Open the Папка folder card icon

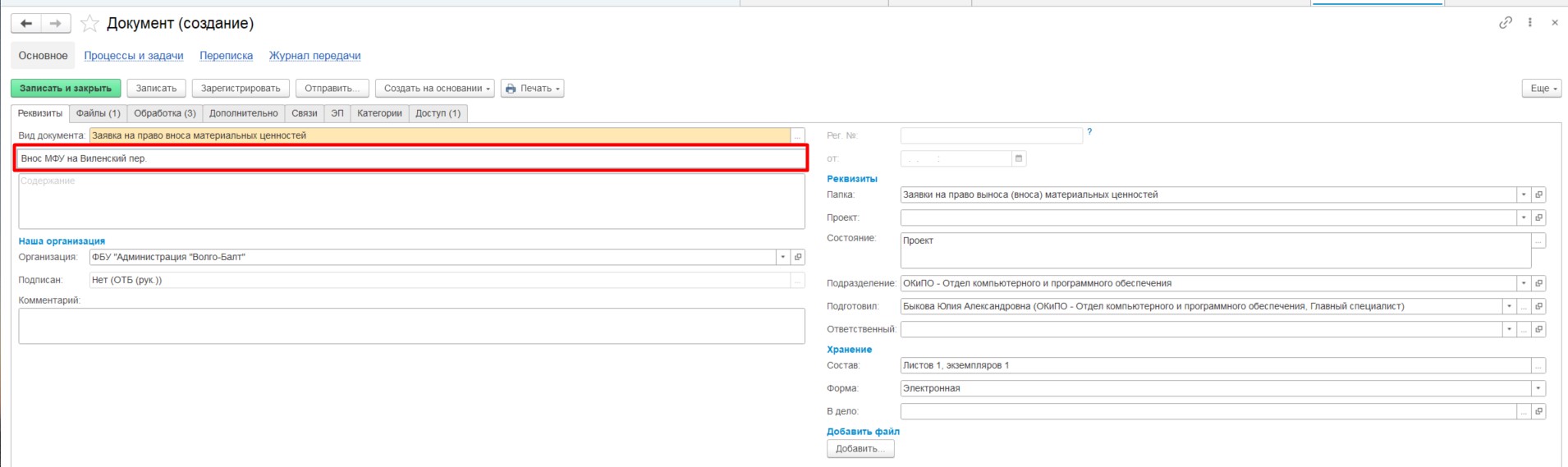(x=1538, y=195)
